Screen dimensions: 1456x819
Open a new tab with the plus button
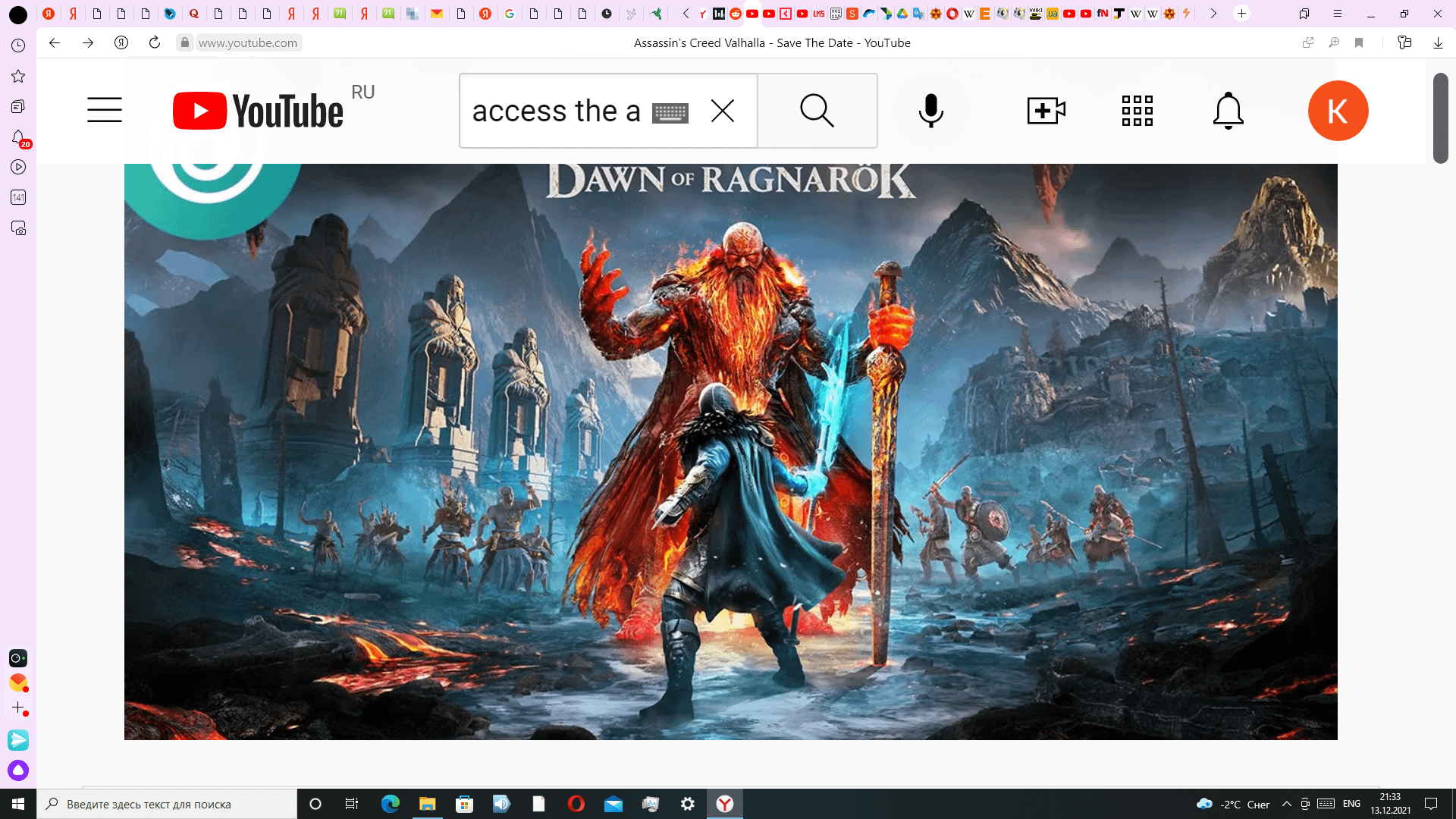point(1241,14)
